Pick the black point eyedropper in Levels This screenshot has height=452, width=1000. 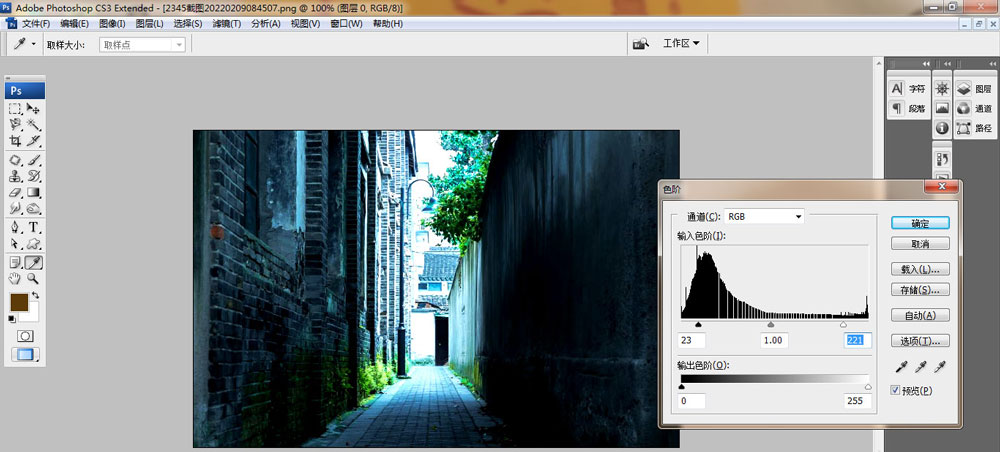pos(897,368)
